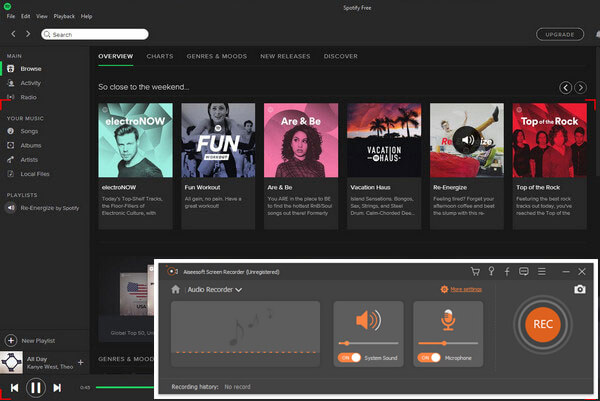Open Activity in the sidebar
This screenshot has width=600, height=401.
click(31, 83)
